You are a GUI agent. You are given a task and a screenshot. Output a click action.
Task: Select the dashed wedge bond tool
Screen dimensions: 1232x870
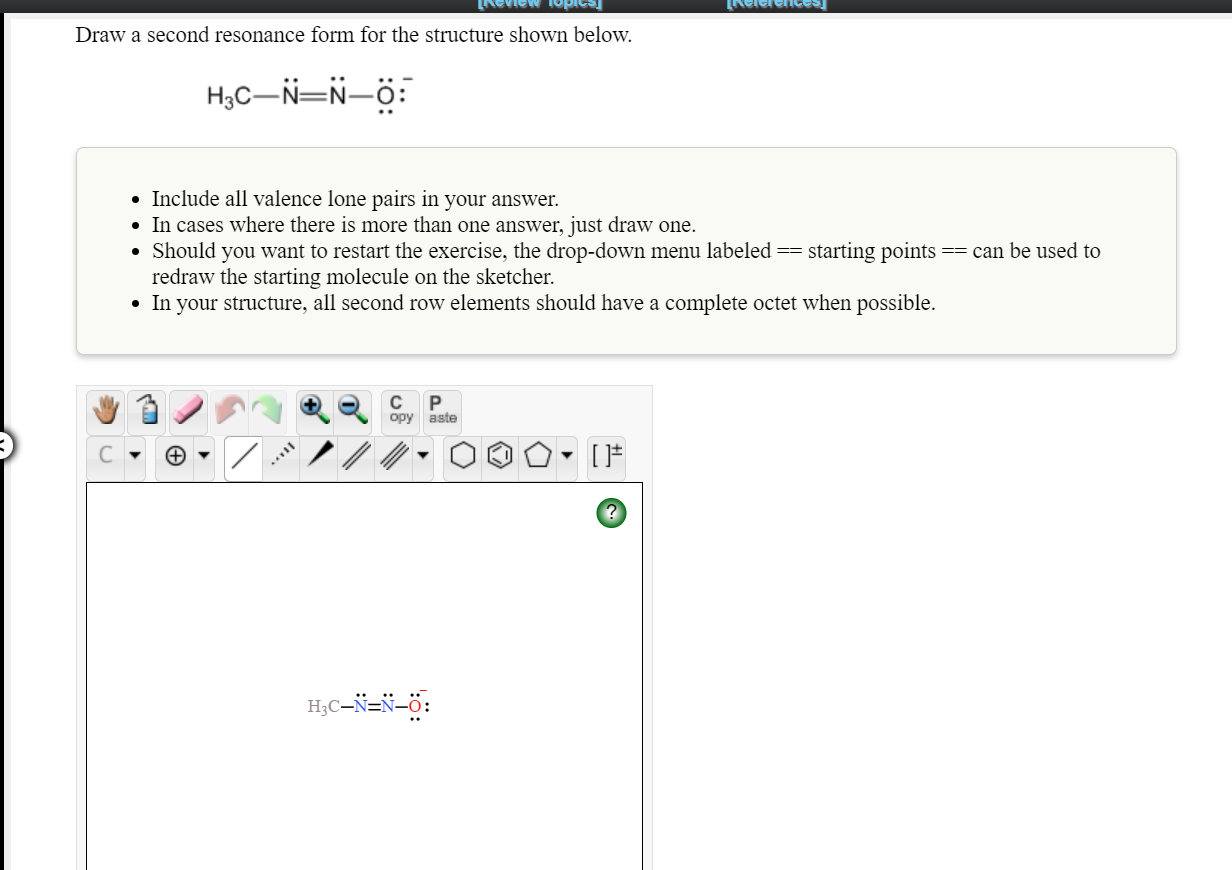coord(281,457)
